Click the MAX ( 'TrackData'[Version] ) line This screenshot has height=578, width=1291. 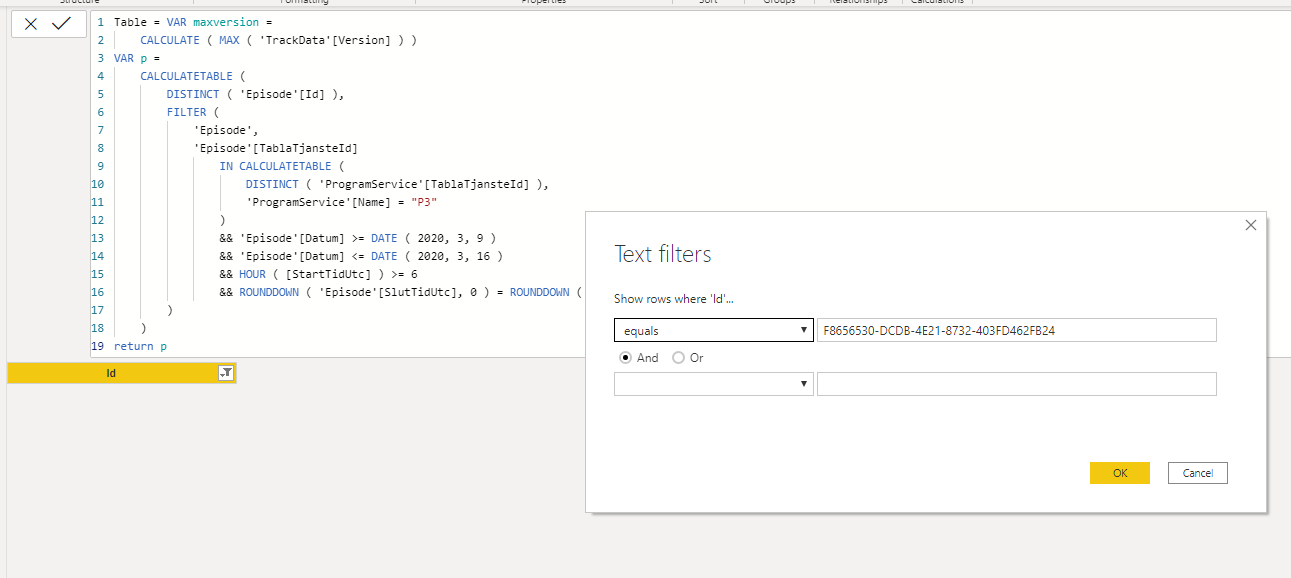coord(278,40)
